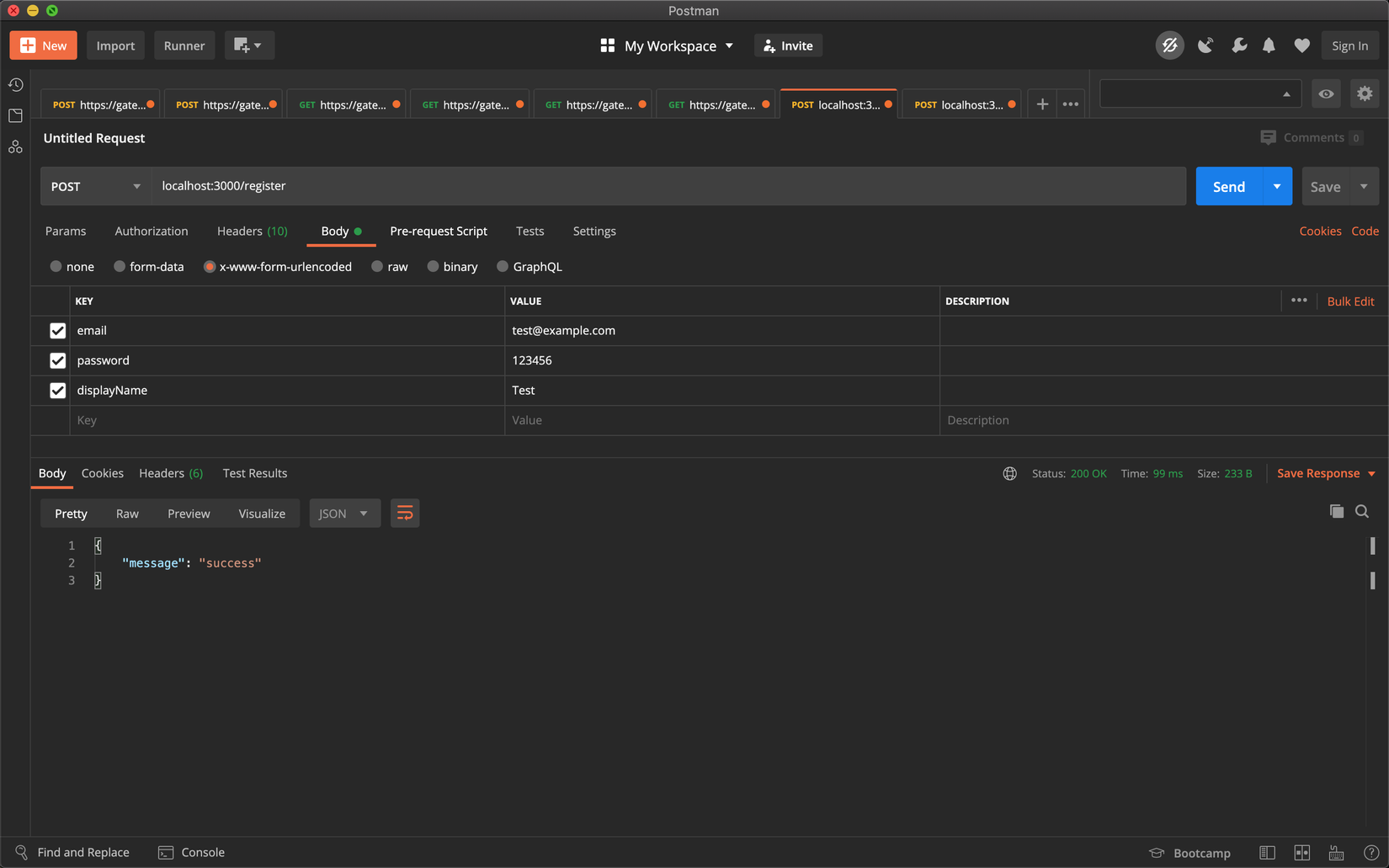Open settings wrench icon in header

tap(1238, 45)
